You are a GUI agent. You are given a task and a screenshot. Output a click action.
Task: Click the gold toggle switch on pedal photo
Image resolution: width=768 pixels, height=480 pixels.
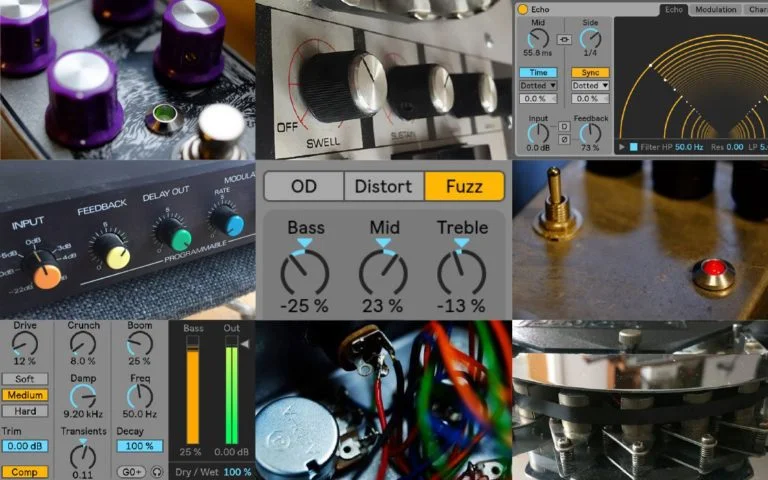click(554, 203)
